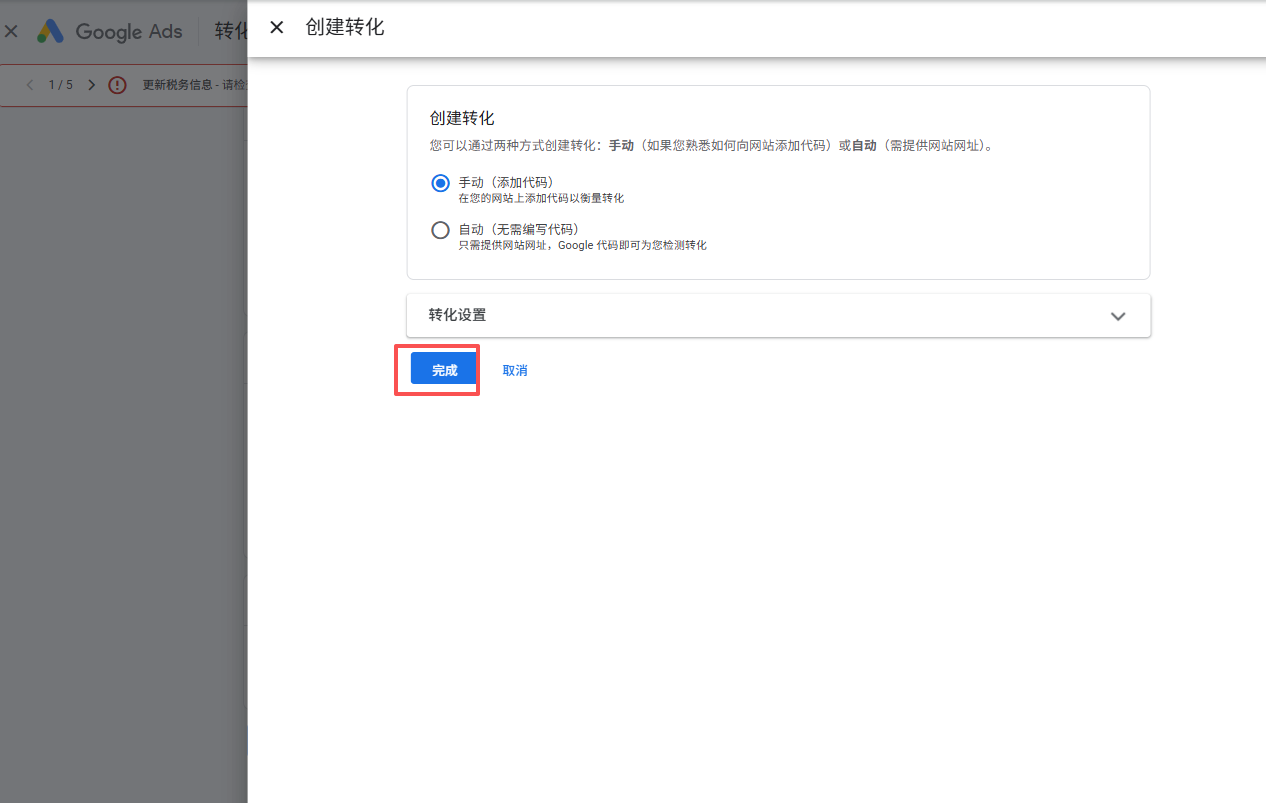This screenshot has height=803, width=1266.
Task: Click the X left of Google Ads logo
Action: pos(11,31)
